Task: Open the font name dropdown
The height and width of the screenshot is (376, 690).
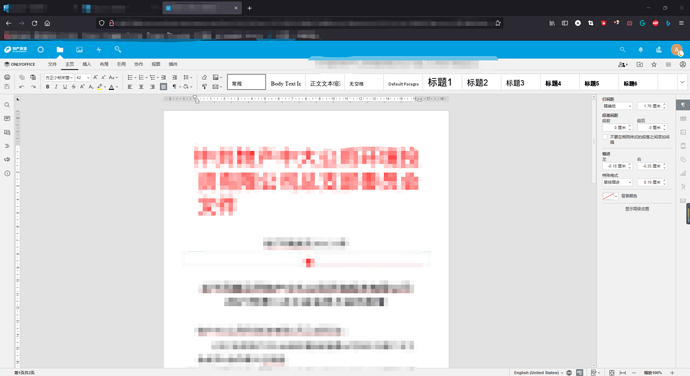Action: [x=59, y=77]
